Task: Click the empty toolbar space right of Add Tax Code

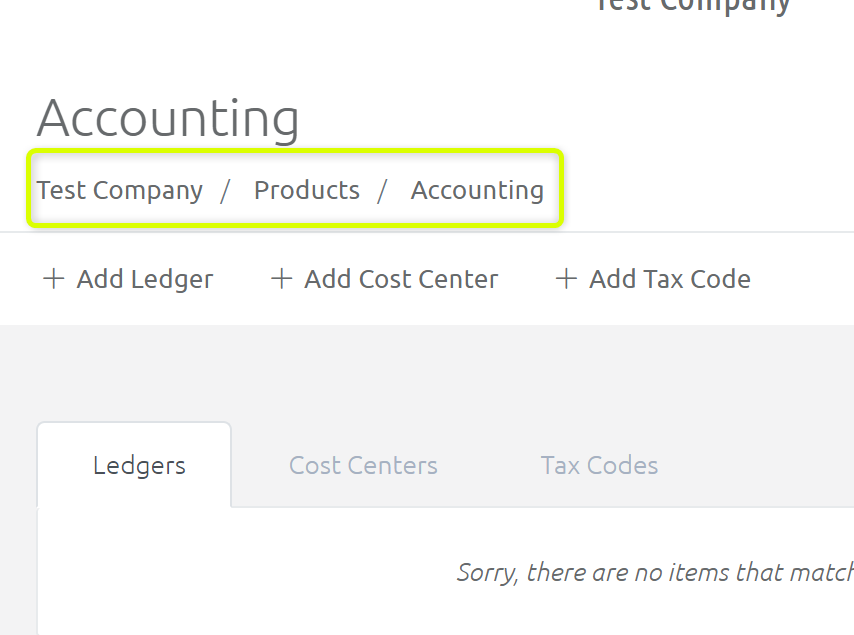Action: (x=801, y=279)
